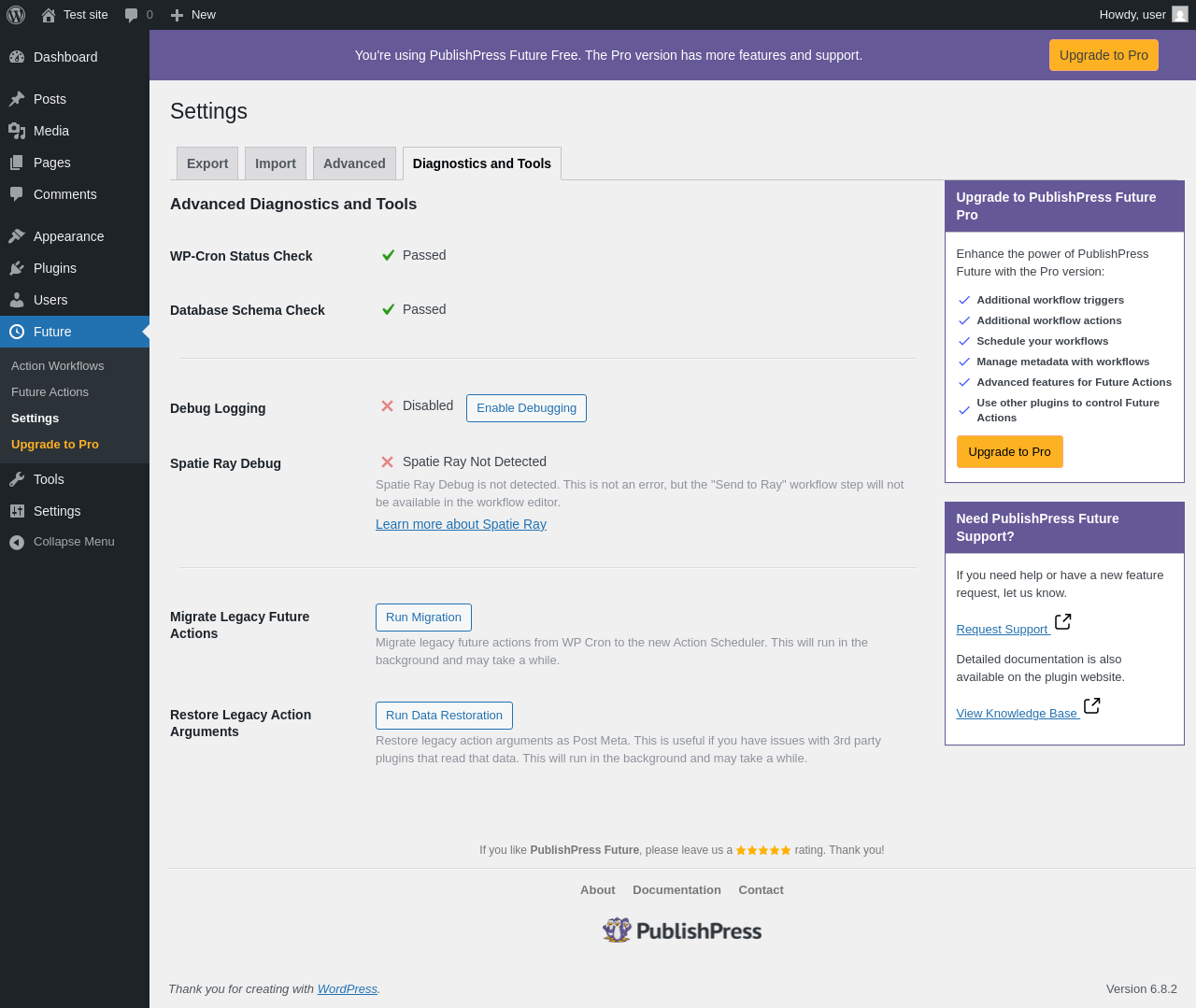This screenshot has width=1196, height=1008.
Task: Click the "Manage metadata with workflows" feature text
Action: [1063, 362]
